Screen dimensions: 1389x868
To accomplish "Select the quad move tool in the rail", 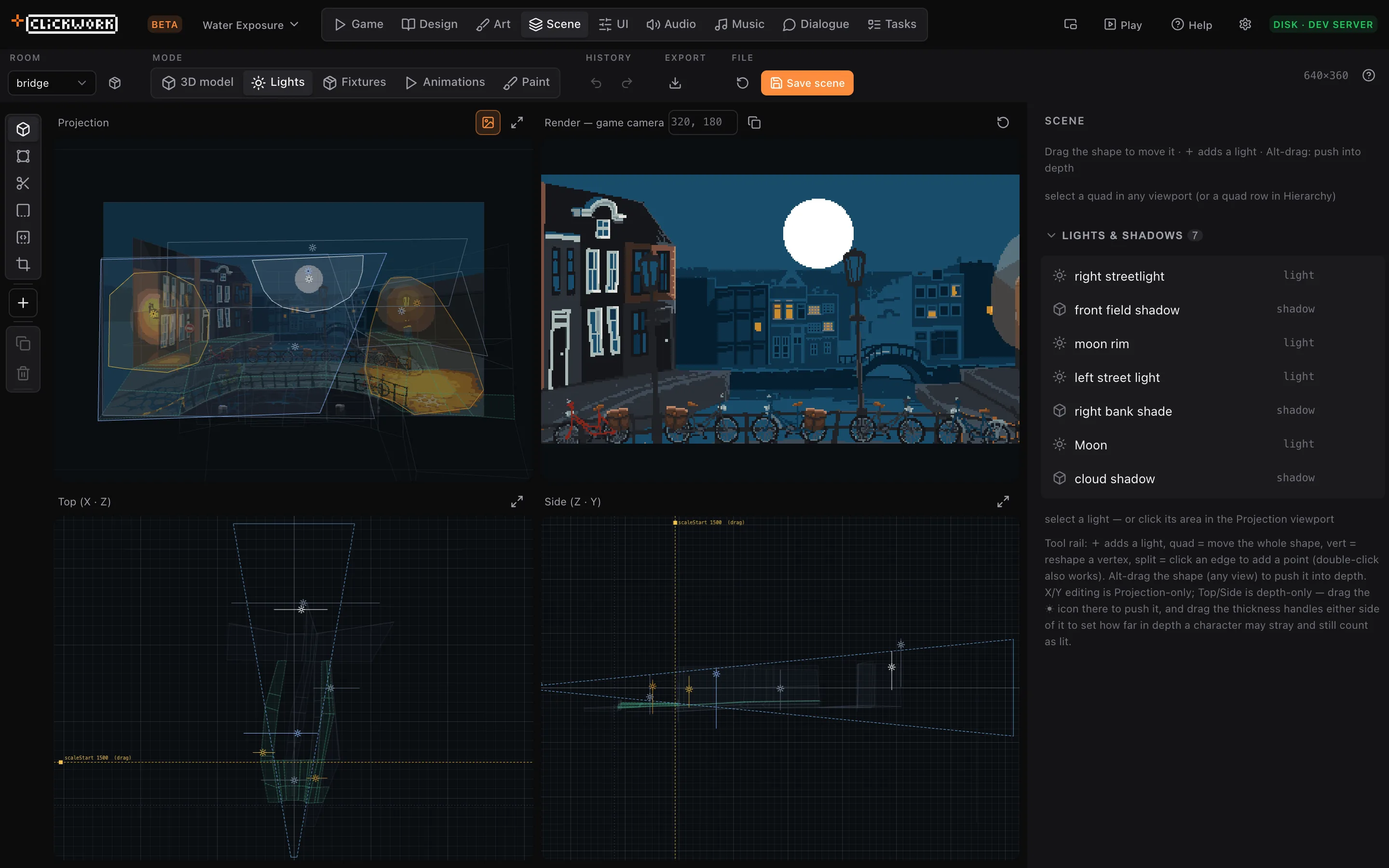I will click(23, 156).
